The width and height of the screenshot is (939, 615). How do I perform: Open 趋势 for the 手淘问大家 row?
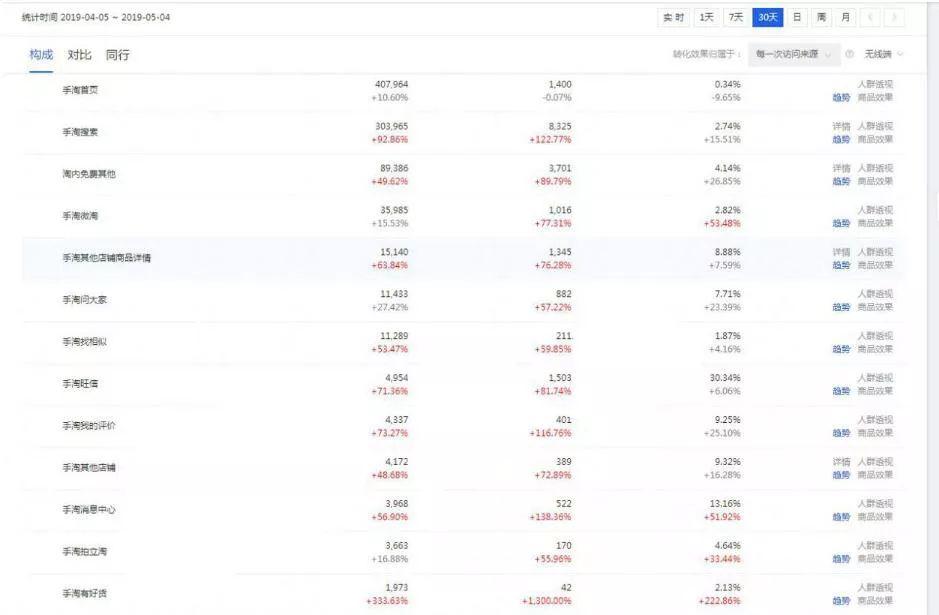pos(841,307)
